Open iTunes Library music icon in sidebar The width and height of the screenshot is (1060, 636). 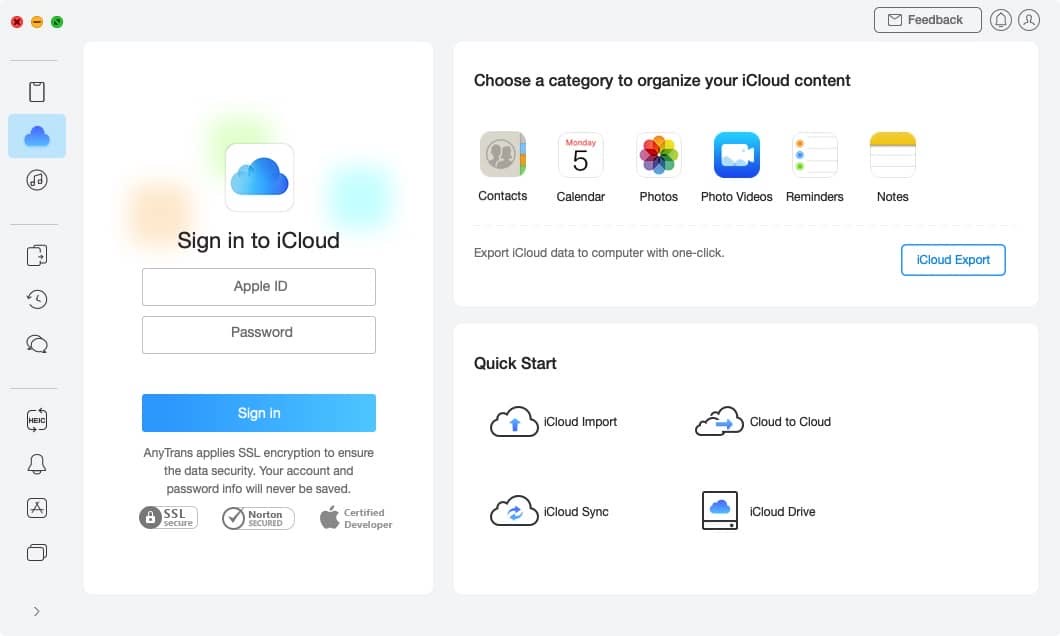(x=37, y=180)
